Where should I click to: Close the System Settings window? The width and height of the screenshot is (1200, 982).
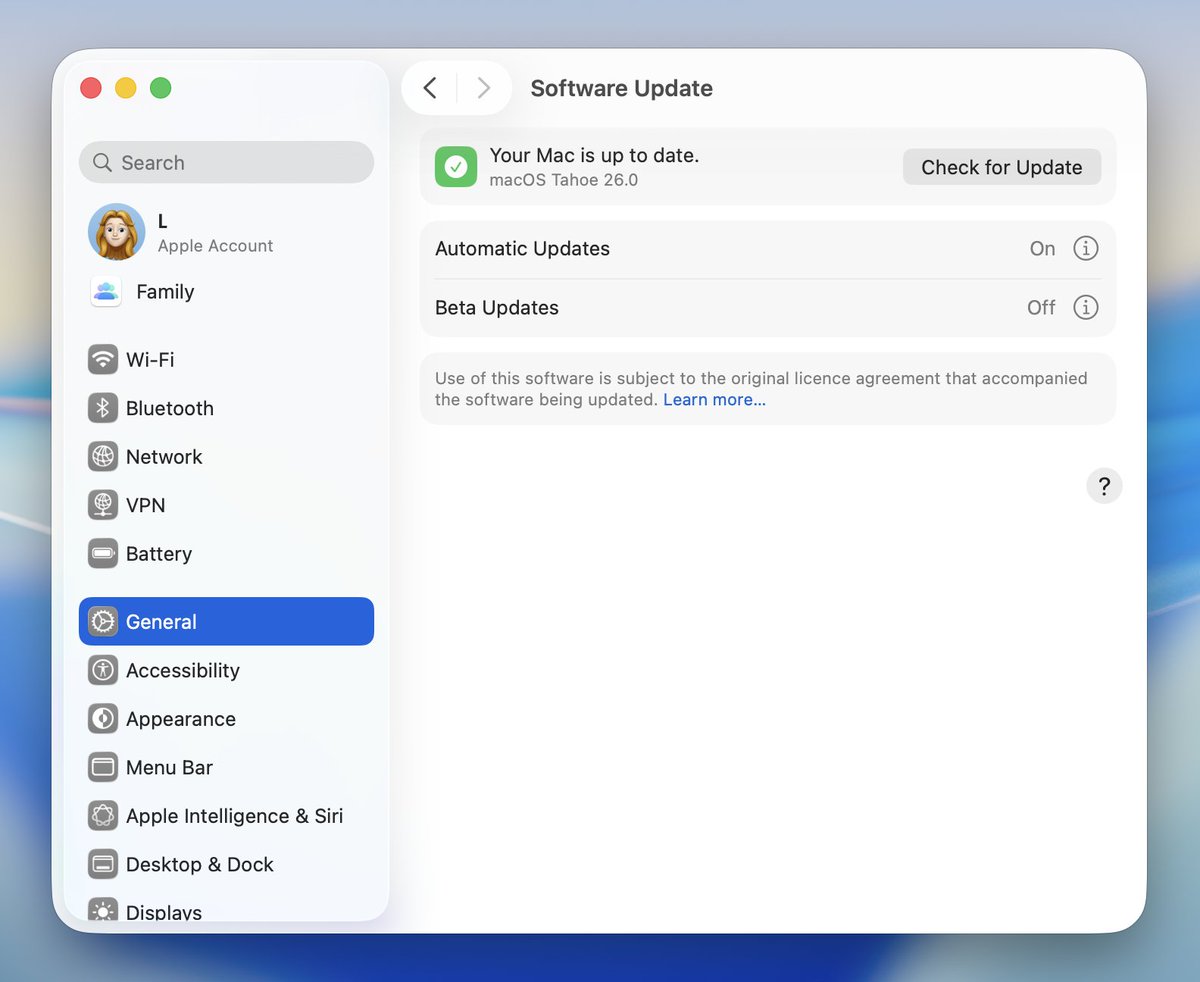[x=91, y=88]
